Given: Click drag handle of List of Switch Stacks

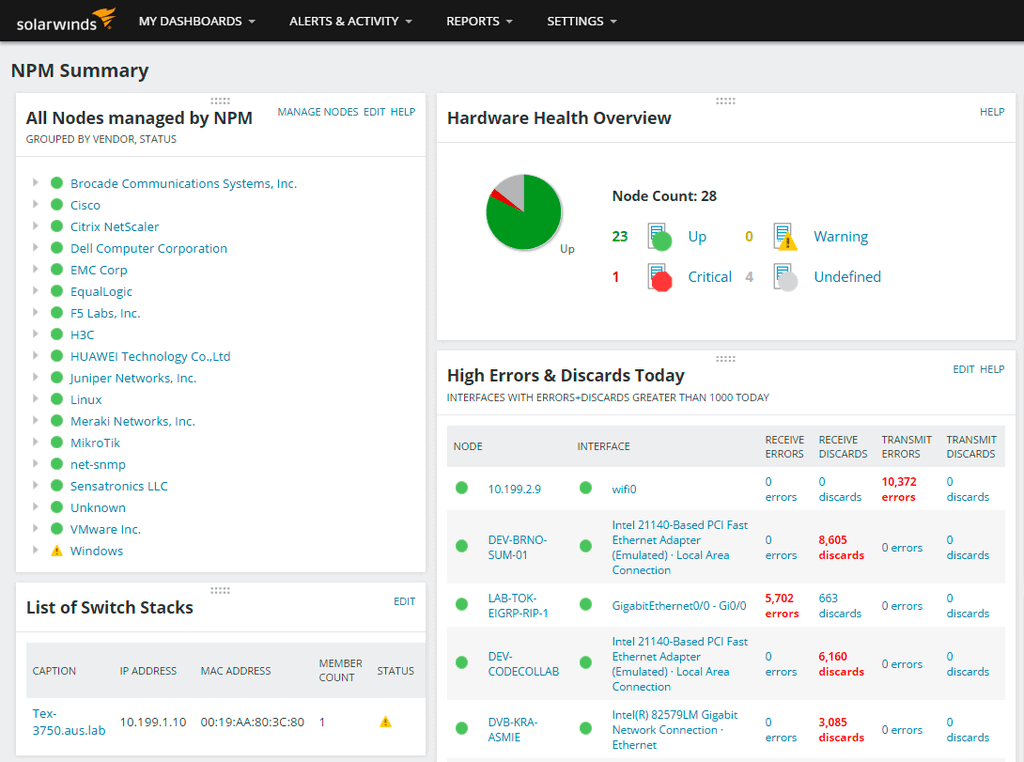Looking at the screenshot, I should 220,590.
